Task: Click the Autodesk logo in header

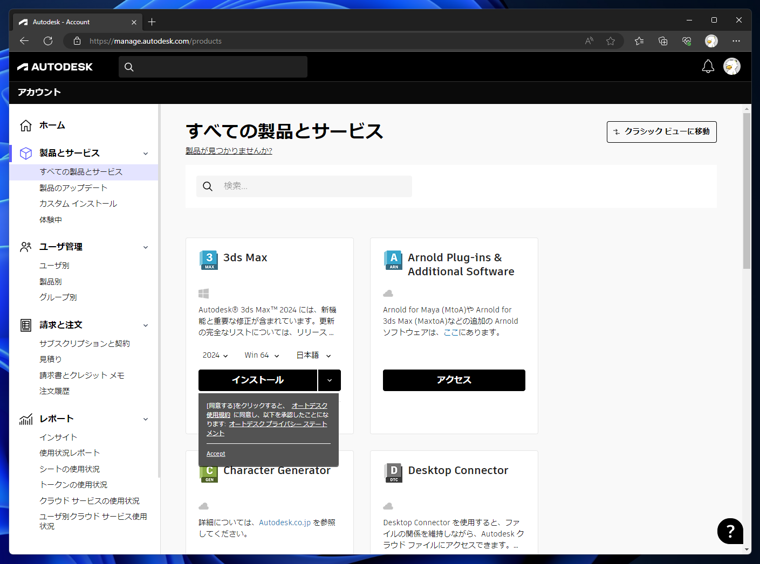Action: point(55,67)
